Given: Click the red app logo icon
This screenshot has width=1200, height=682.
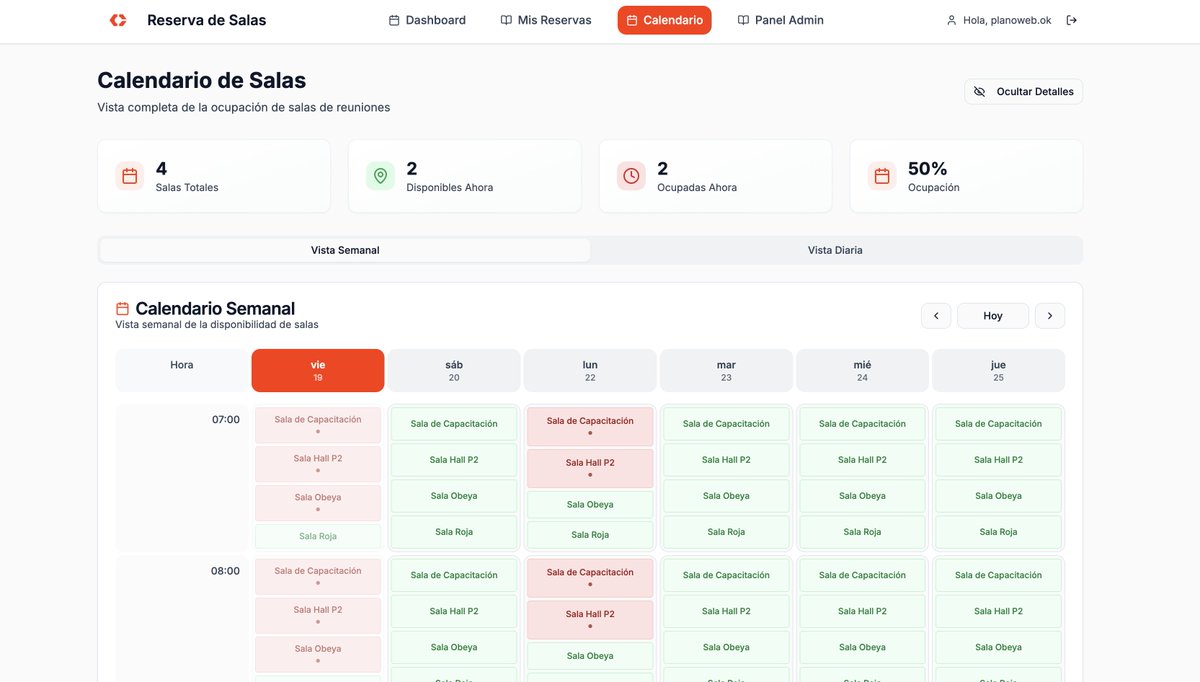Looking at the screenshot, I should [x=118, y=20].
